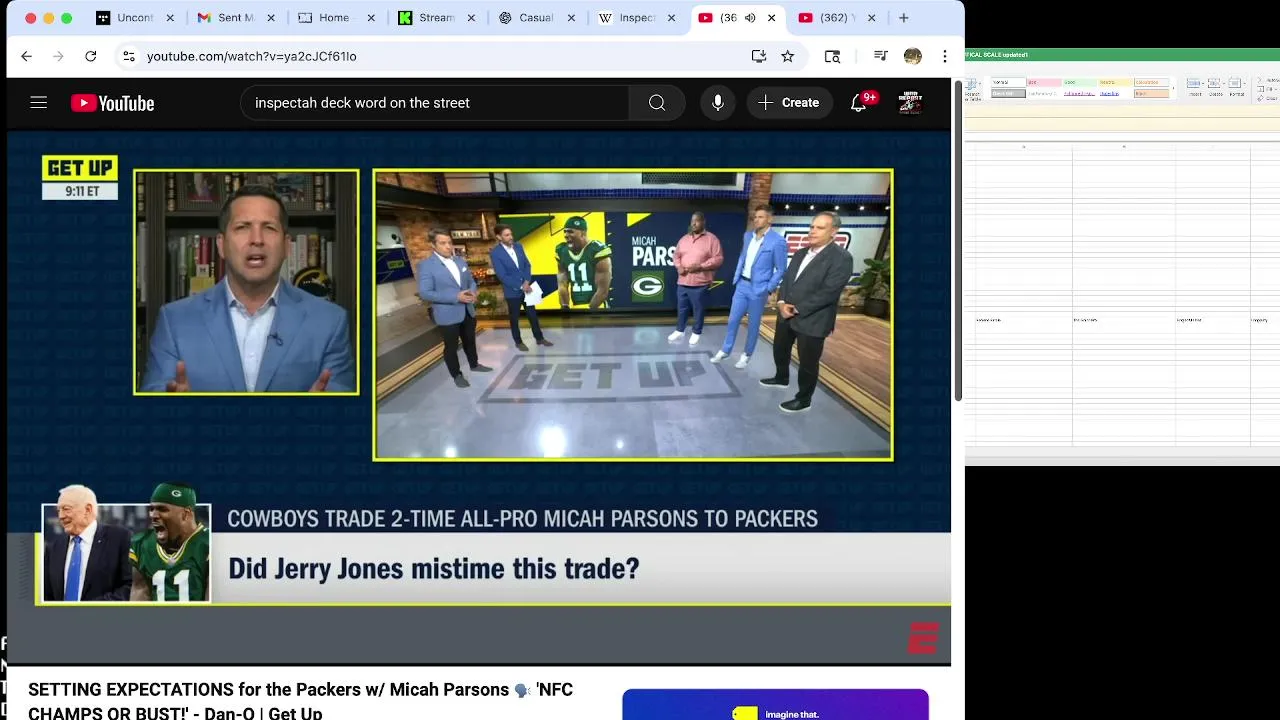Screen dimensions: 1280x720
Task: Close the Wikipedia Inspectah tab
Action: (x=671, y=18)
